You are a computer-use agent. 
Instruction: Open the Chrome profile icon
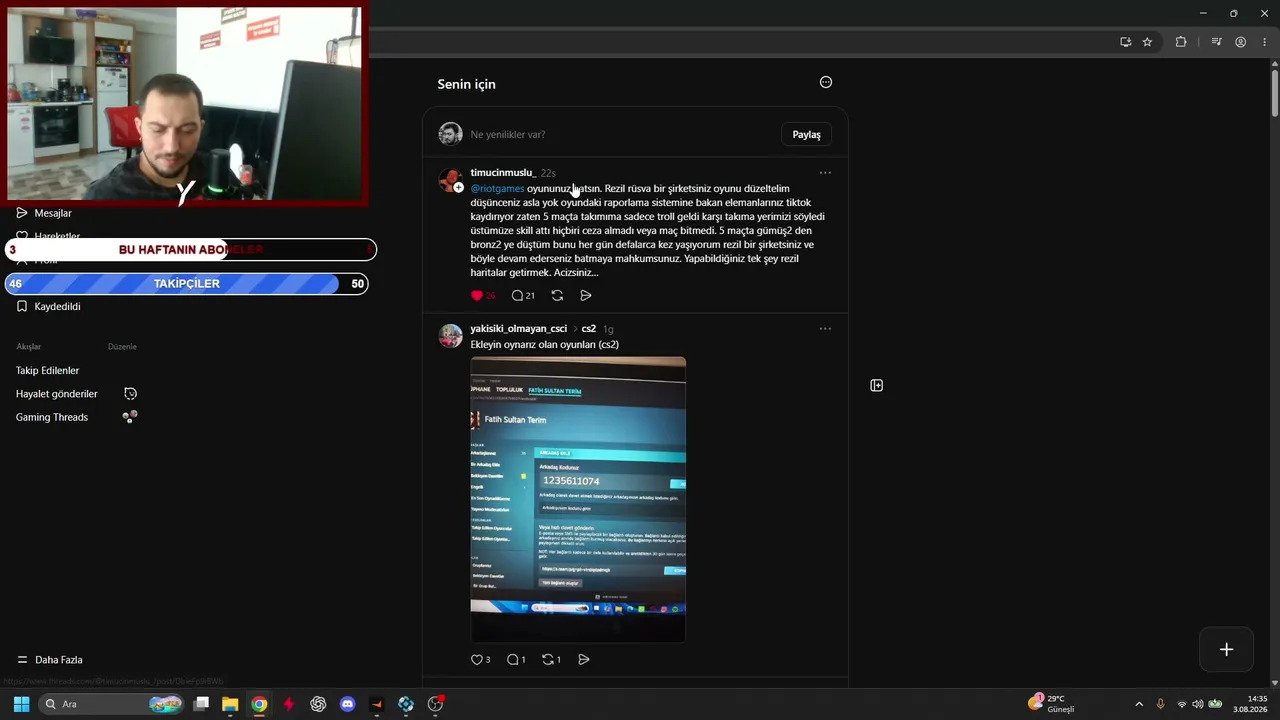click(1241, 42)
